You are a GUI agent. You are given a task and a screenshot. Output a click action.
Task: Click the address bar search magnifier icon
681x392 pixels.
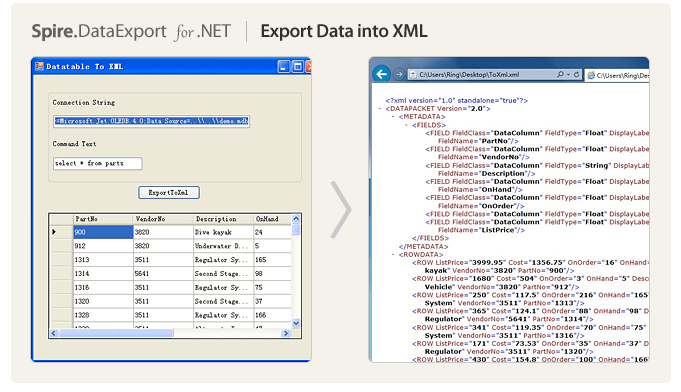pos(560,75)
